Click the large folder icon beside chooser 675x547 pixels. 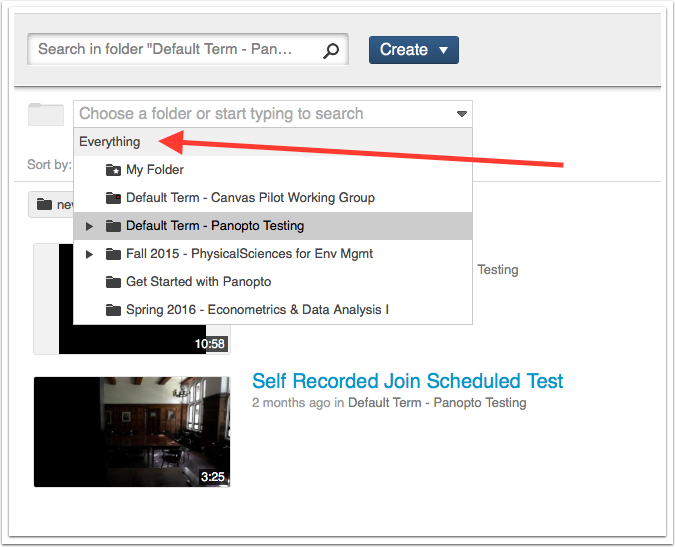click(46, 114)
